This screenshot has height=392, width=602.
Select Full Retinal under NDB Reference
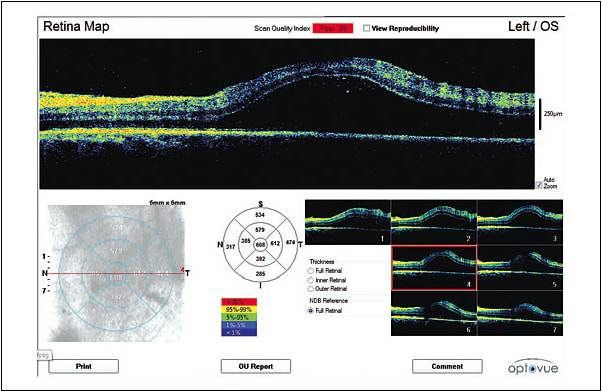[311, 311]
